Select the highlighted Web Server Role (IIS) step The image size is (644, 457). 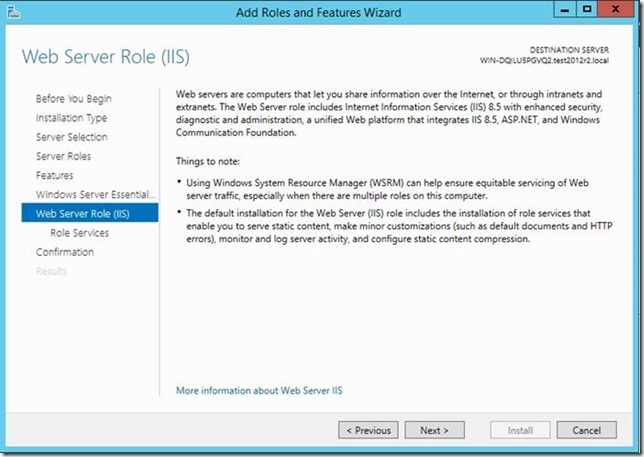82,213
